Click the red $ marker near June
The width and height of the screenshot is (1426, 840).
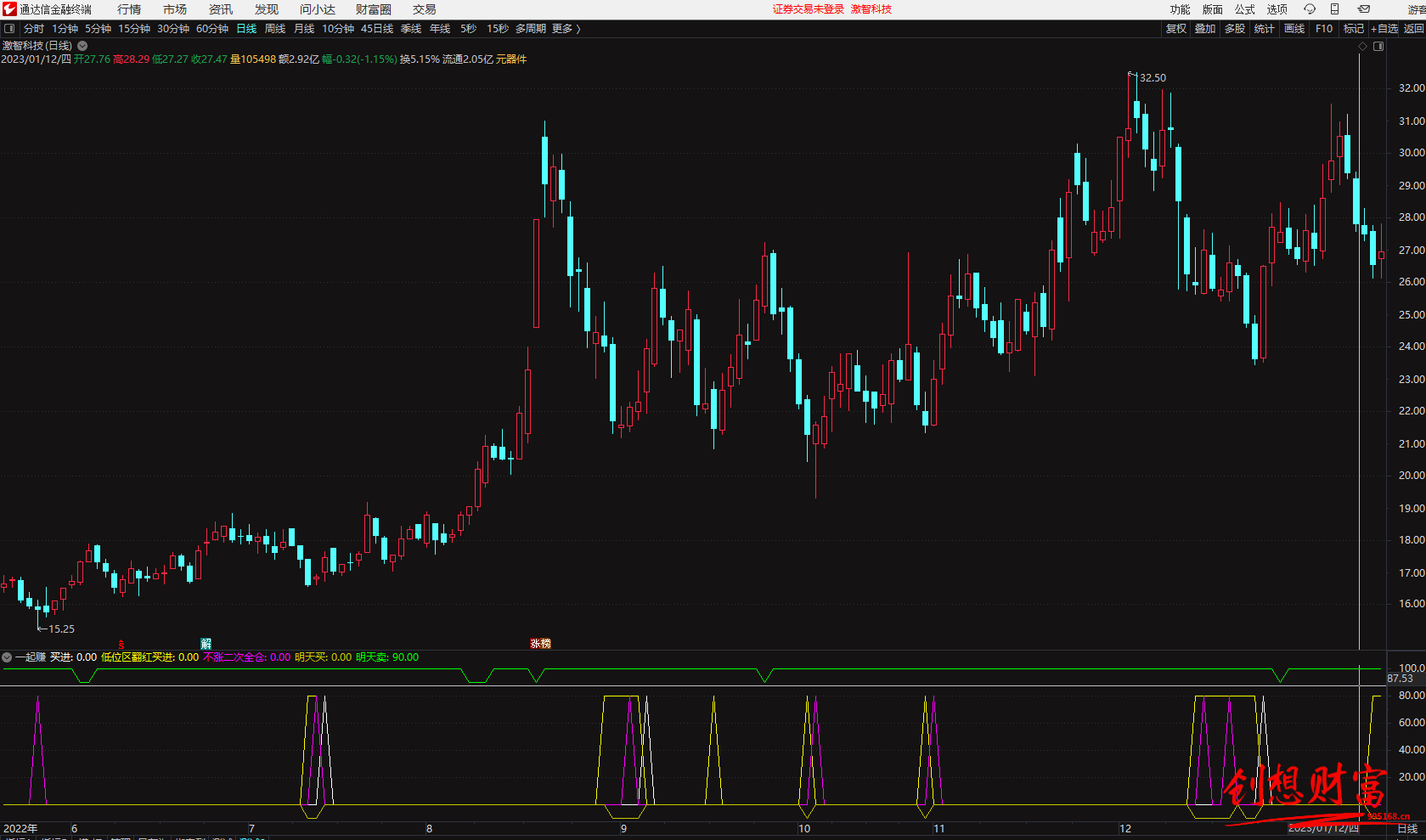click(x=121, y=645)
